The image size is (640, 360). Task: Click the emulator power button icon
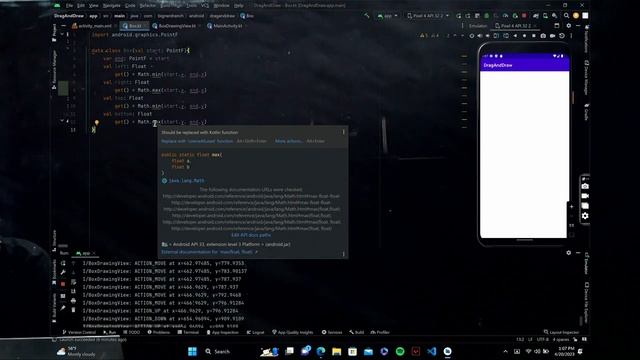coord(471,36)
